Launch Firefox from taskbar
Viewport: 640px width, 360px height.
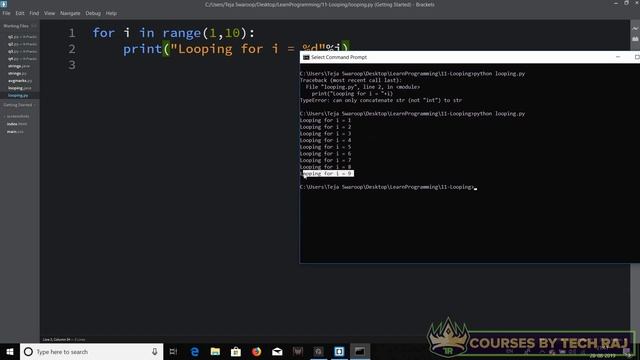(x=256, y=351)
